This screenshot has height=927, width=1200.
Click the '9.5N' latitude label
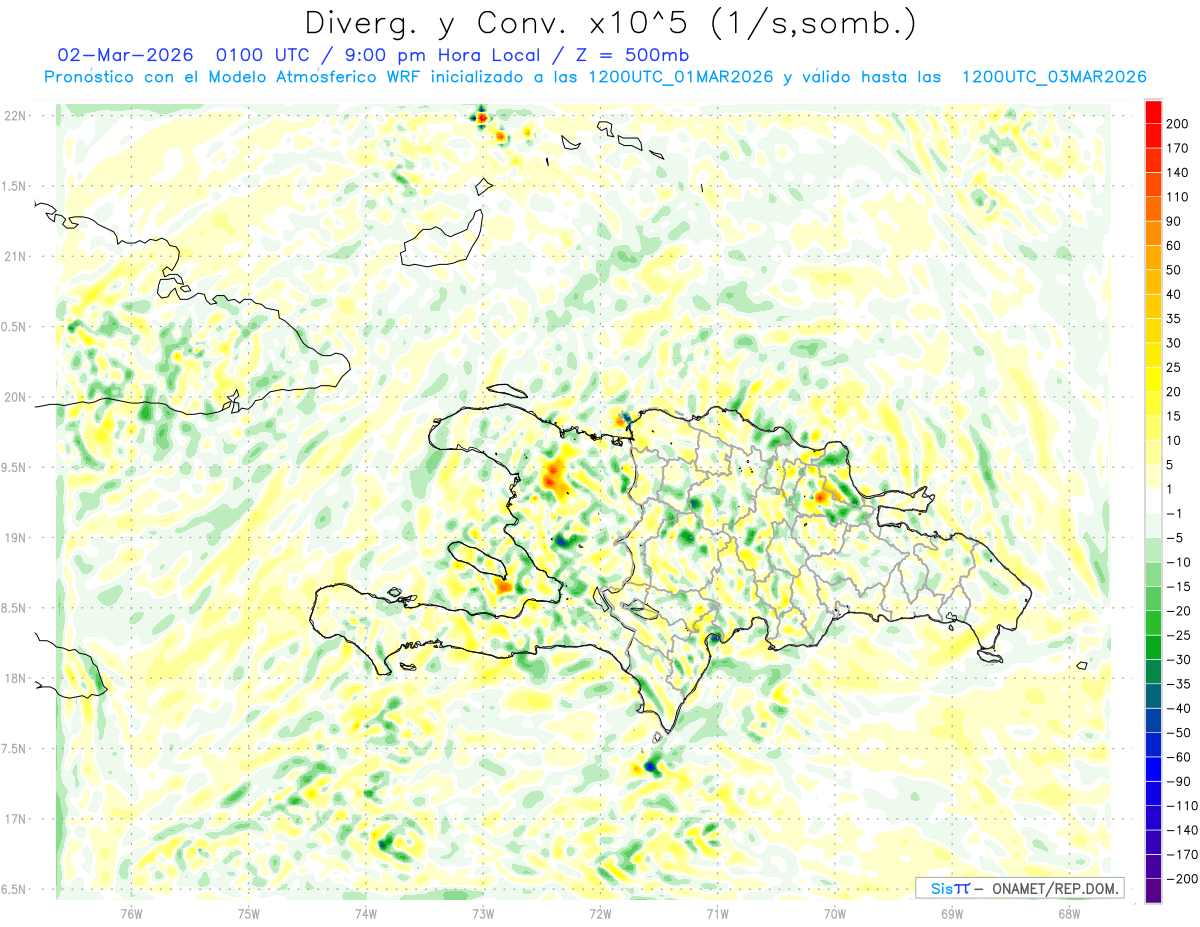click(14, 467)
